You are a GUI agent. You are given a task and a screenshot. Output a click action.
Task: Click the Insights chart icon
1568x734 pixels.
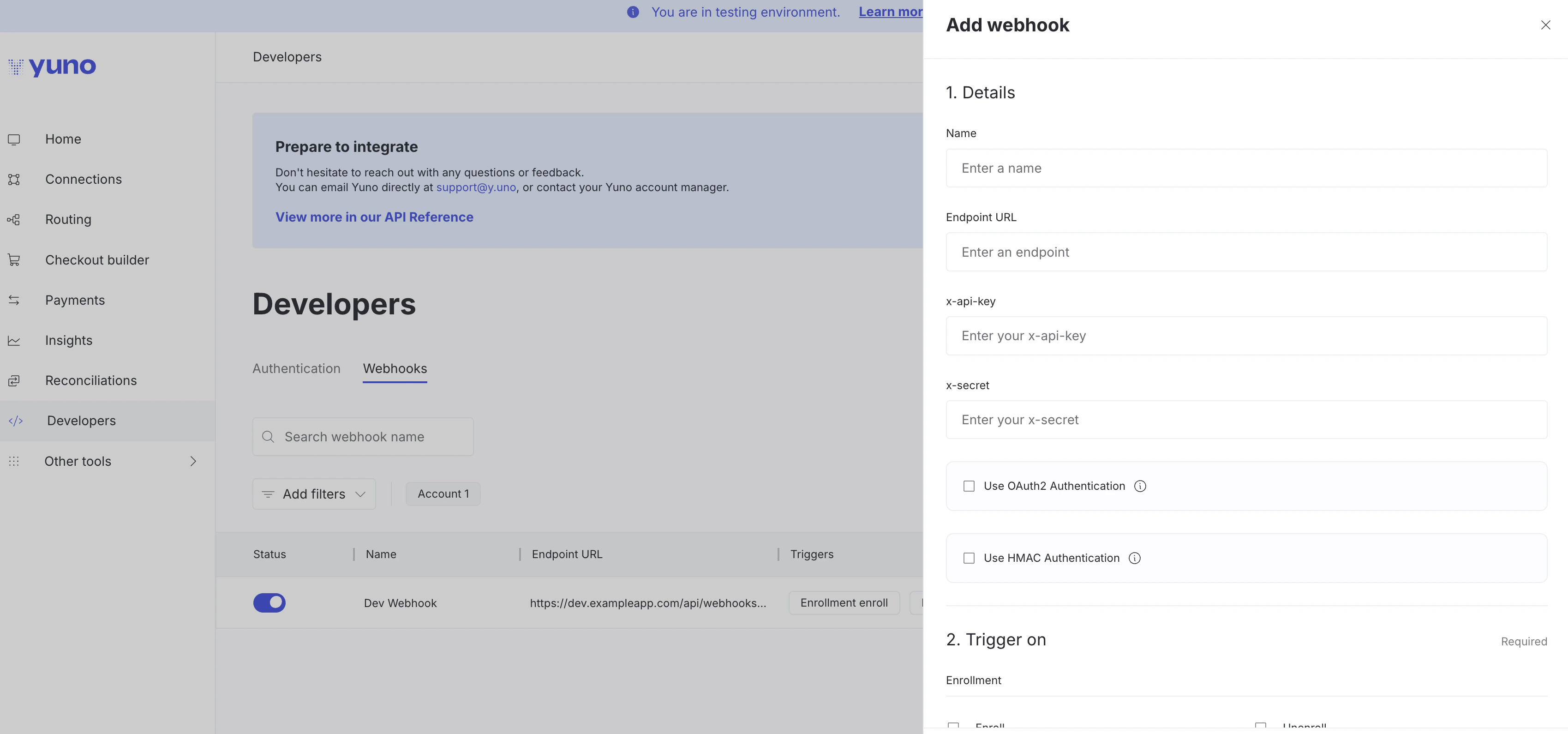tap(14, 341)
